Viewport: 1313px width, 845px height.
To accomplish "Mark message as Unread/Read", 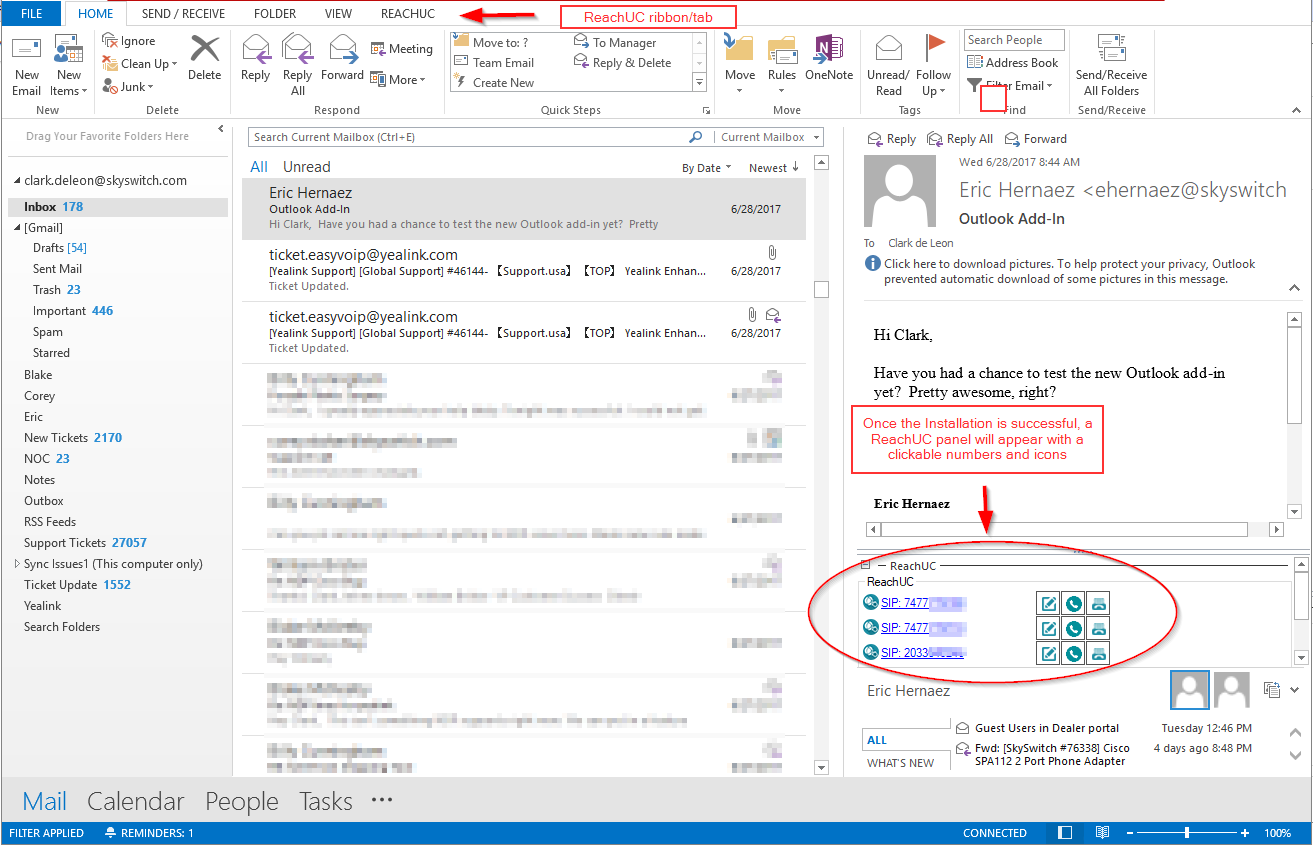I will tap(888, 65).
